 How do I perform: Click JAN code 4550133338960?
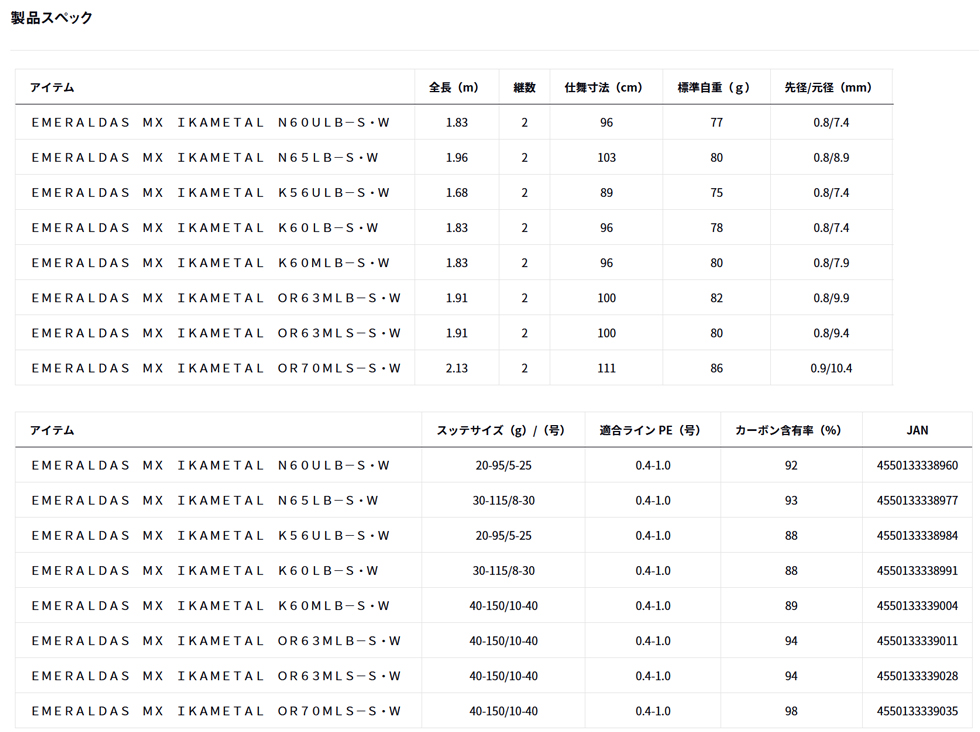click(x=918, y=466)
